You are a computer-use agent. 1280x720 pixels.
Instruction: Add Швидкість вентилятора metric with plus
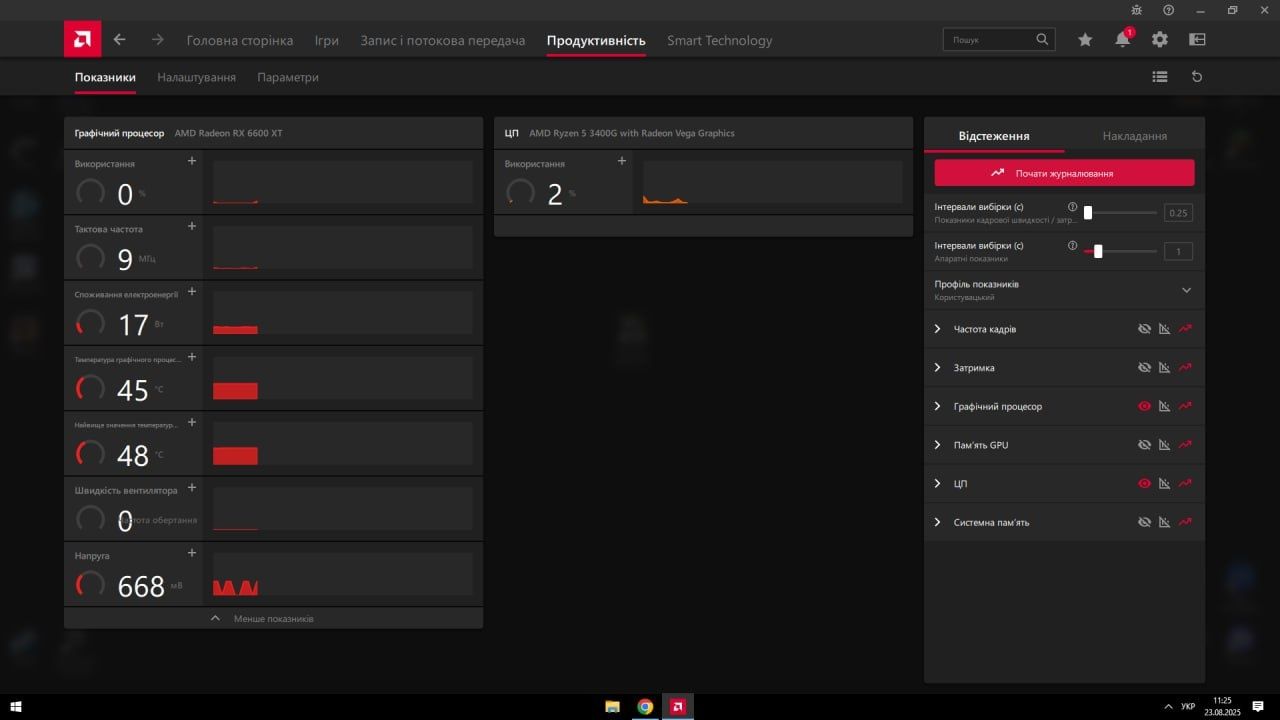[192, 488]
